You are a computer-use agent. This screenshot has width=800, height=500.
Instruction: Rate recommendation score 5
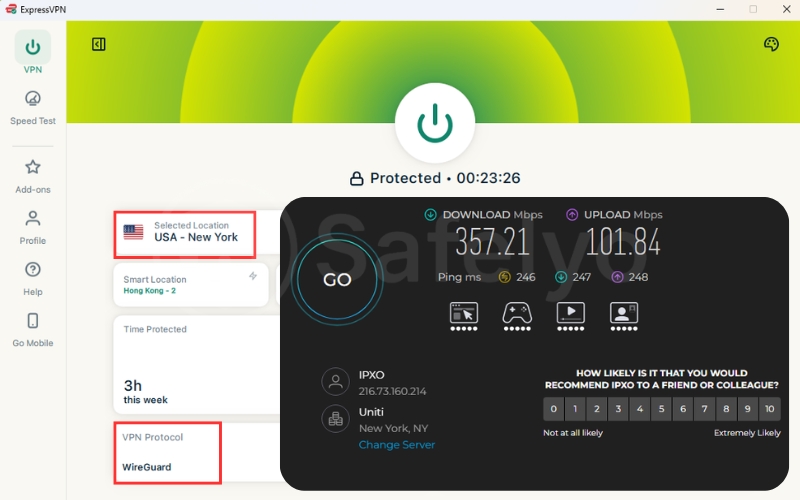point(661,409)
